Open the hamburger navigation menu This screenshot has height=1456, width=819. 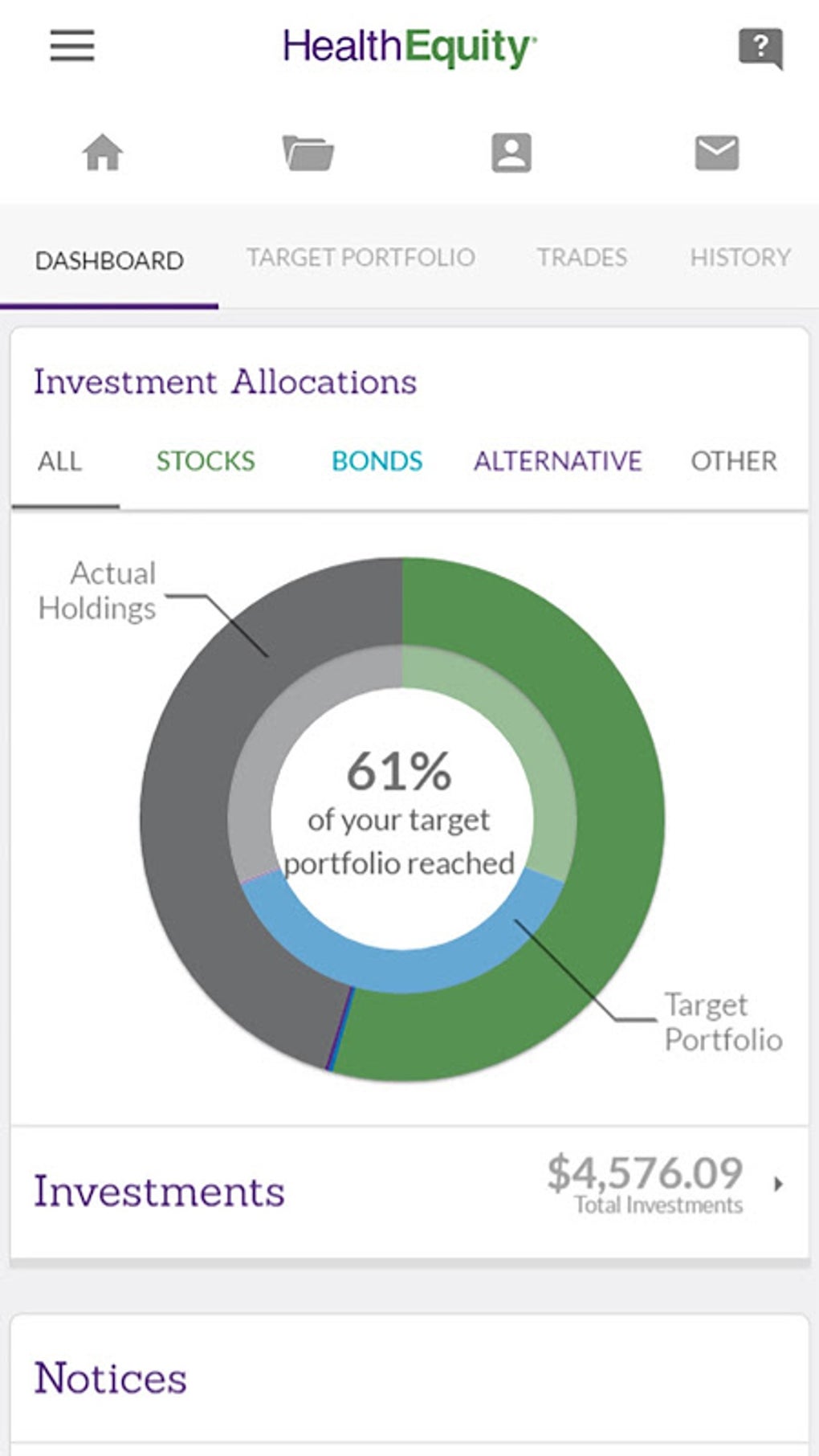click(x=72, y=46)
